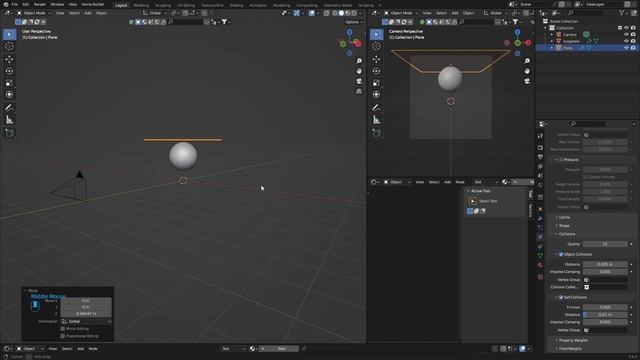Toggle camera view icon in left viewport

359,81
